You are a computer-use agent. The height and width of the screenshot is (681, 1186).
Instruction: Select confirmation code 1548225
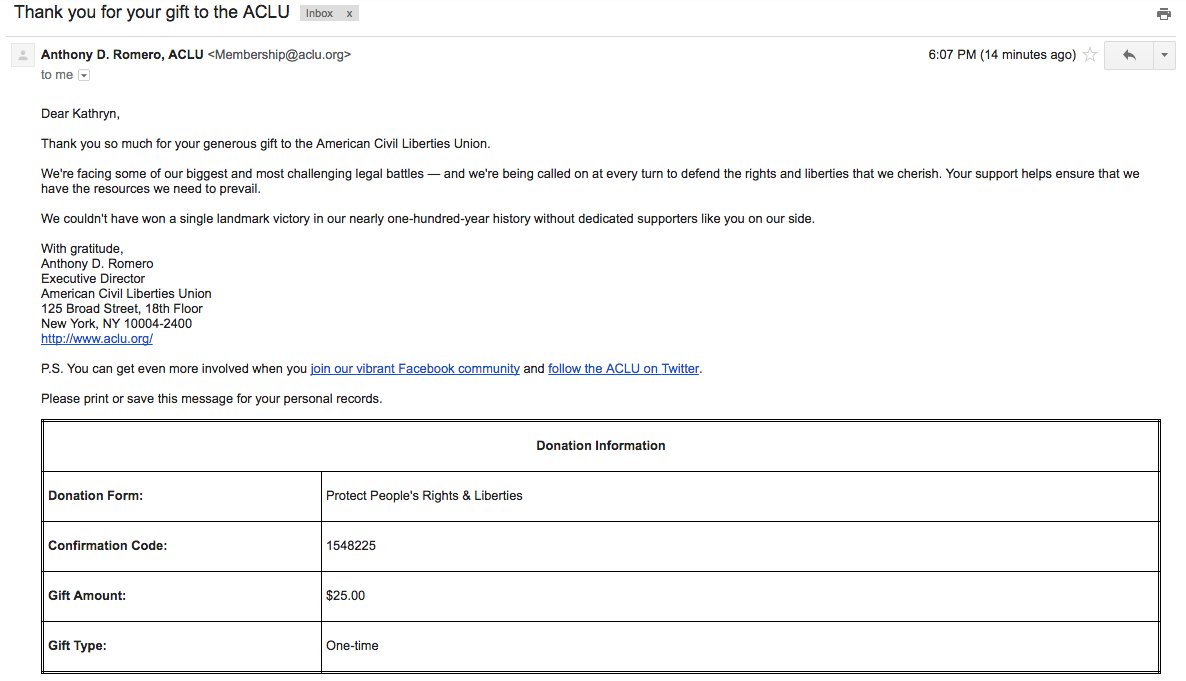351,546
